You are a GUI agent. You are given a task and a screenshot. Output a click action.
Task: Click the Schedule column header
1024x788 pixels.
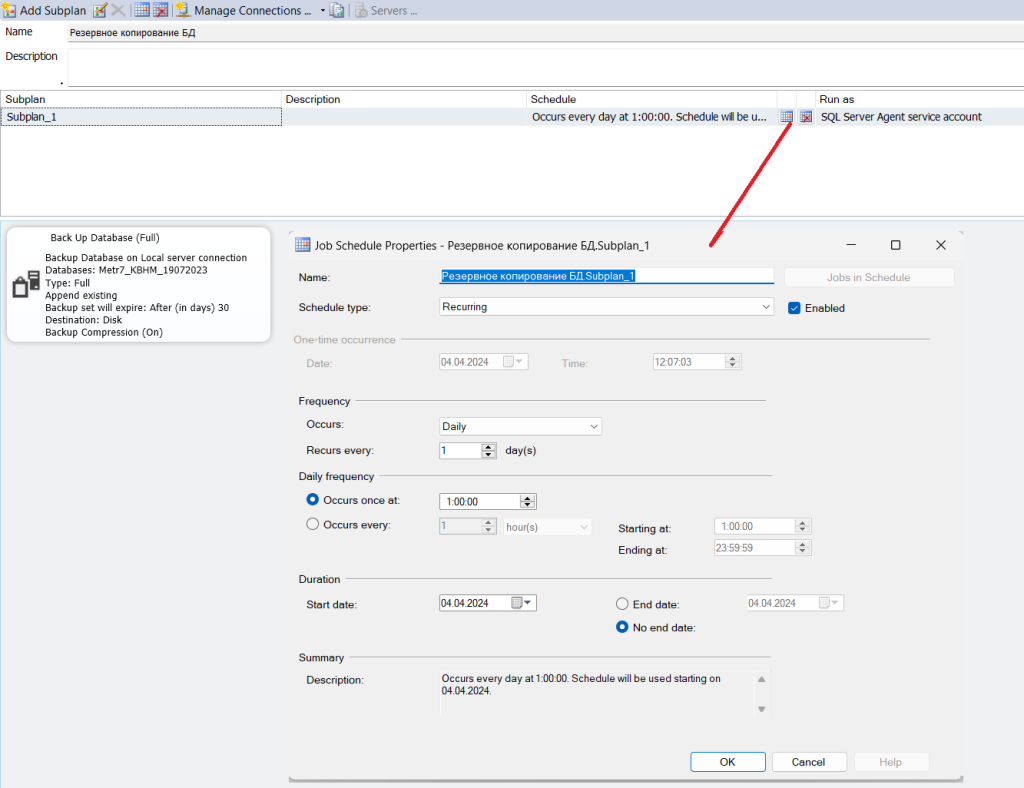coord(651,99)
